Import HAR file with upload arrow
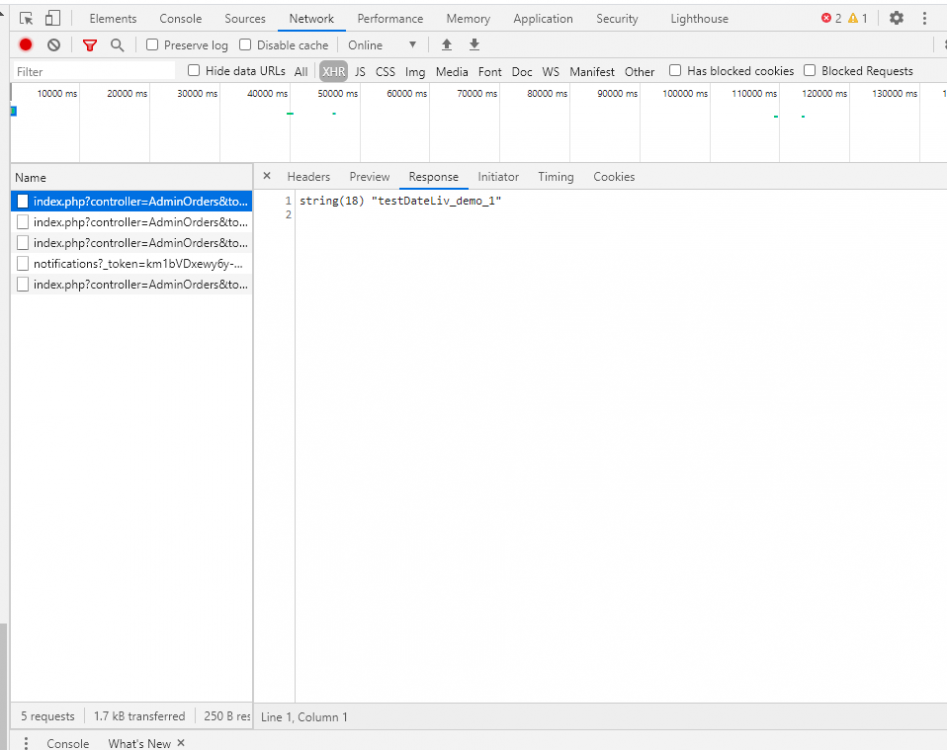 [446, 45]
